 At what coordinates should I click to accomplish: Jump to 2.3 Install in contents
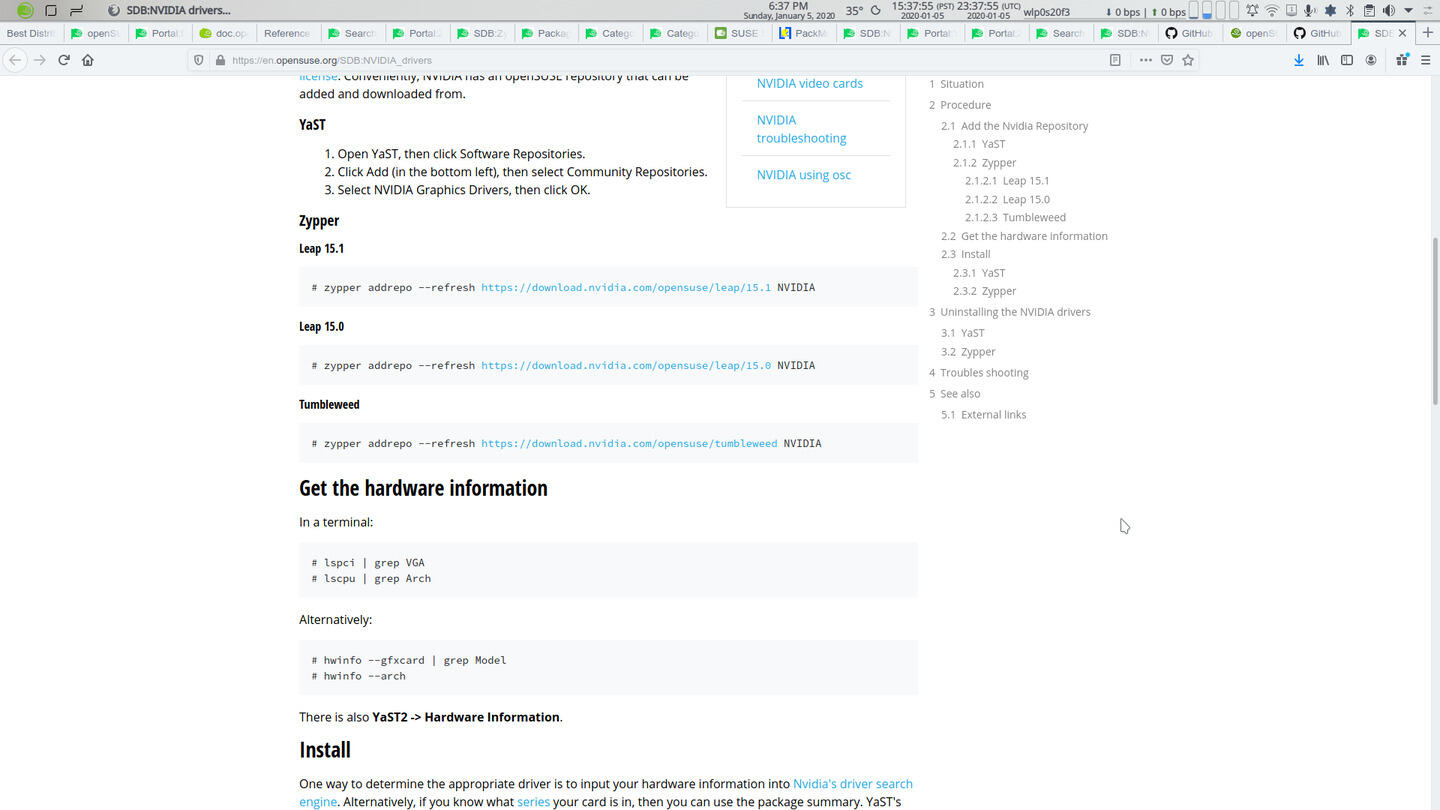965,254
